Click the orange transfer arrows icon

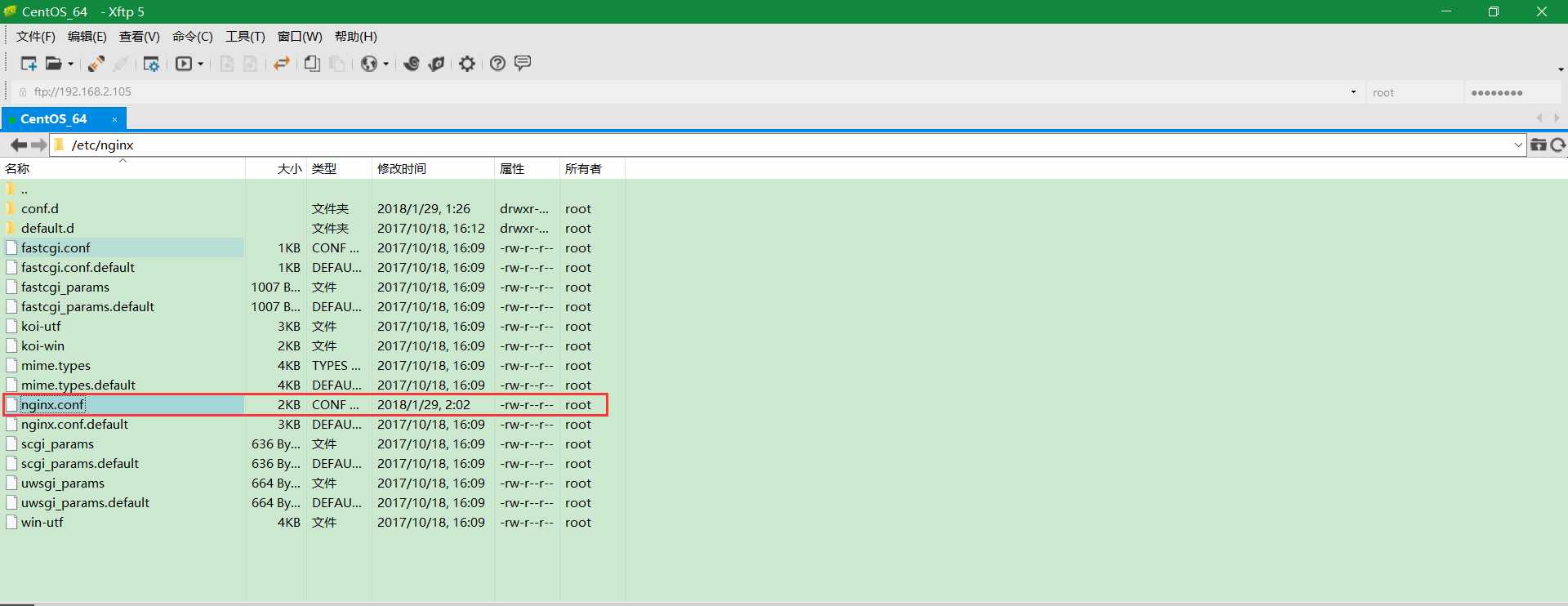pos(282,64)
